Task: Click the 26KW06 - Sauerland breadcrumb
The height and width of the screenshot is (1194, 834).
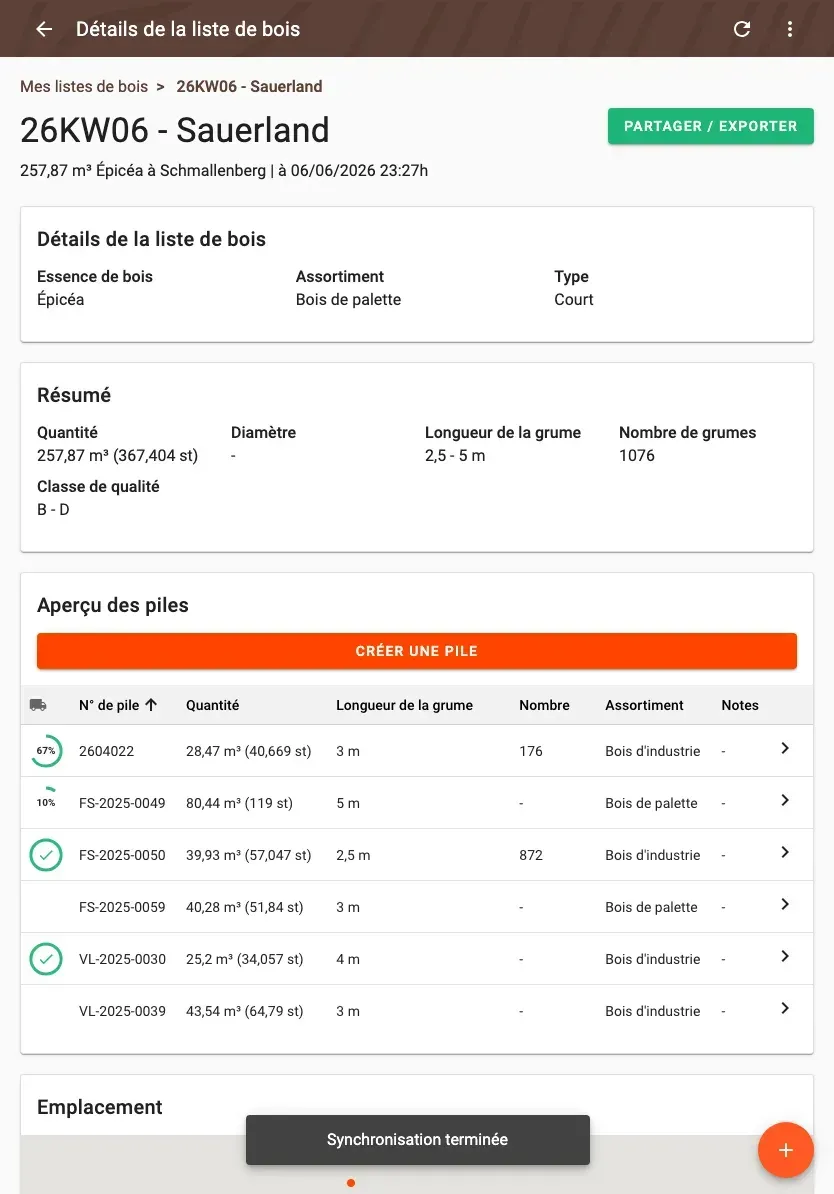Action: pyautogui.click(x=249, y=86)
